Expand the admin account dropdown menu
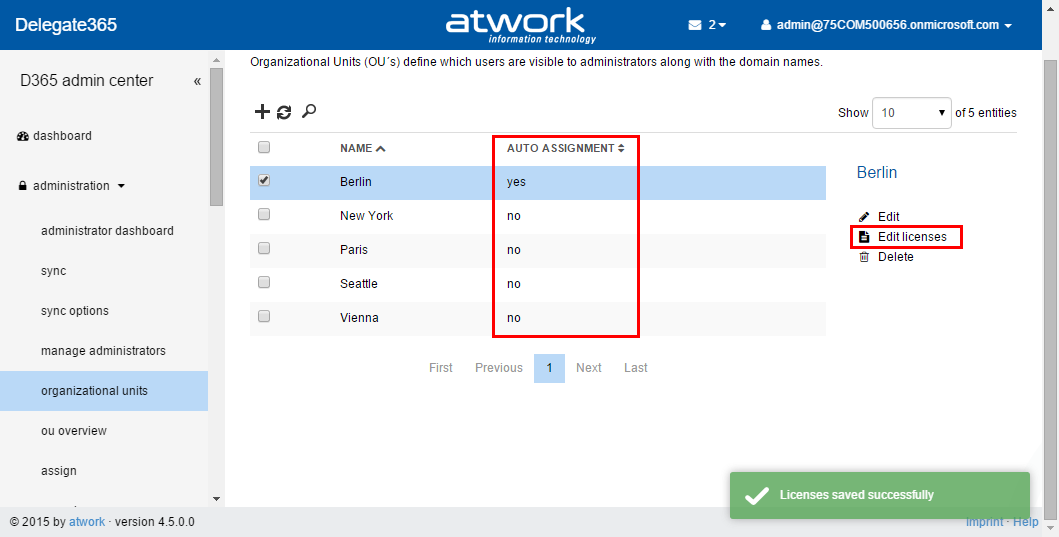The image size is (1059, 537). pos(1008,26)
